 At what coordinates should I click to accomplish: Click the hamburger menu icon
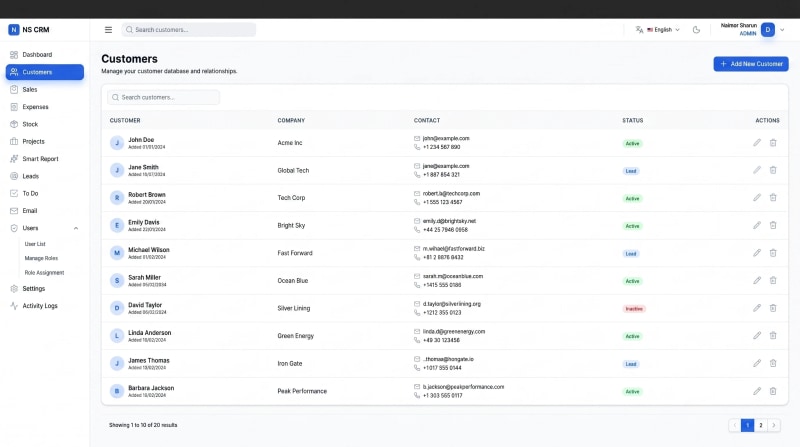pos(108,30)
